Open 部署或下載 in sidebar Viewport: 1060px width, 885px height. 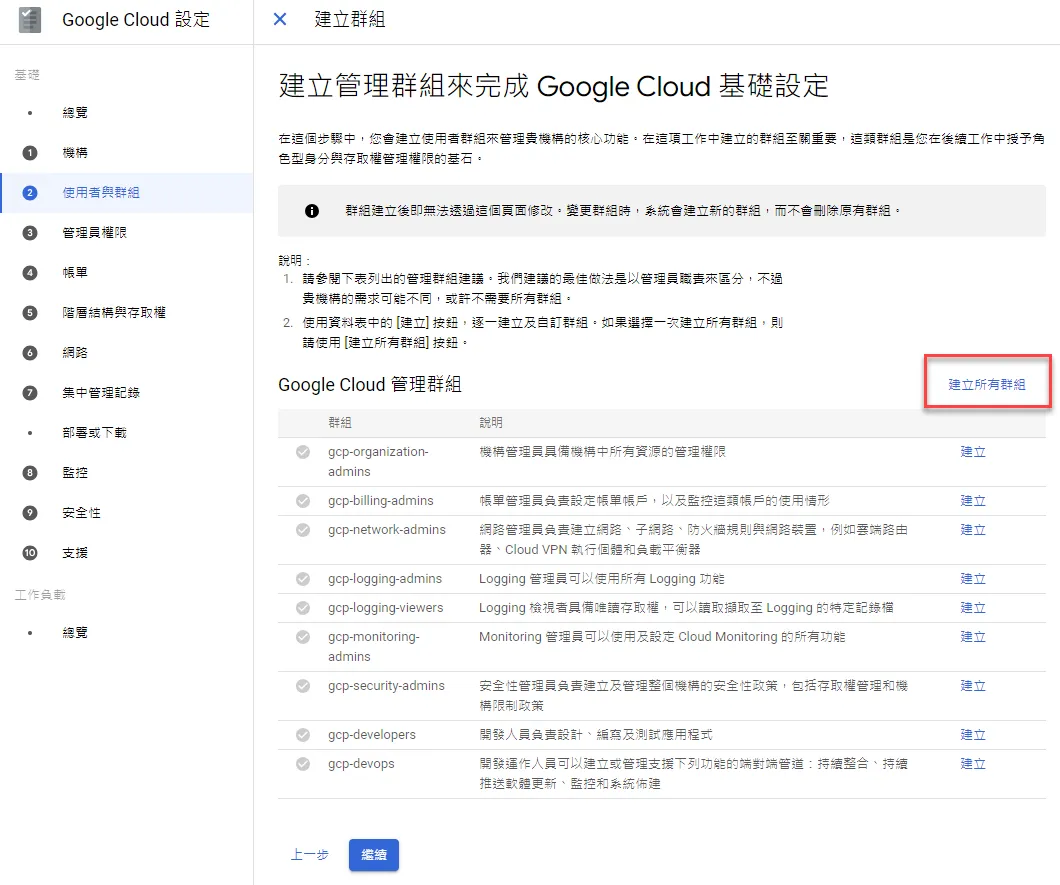[95, 433]
